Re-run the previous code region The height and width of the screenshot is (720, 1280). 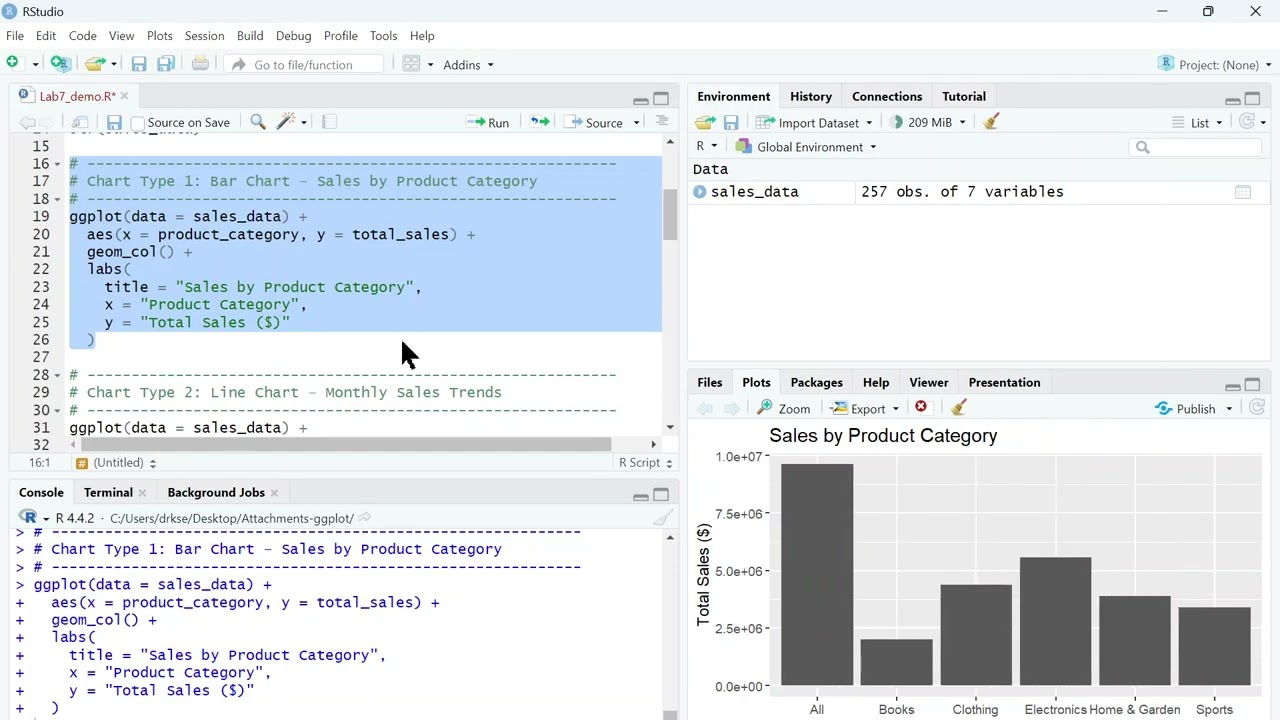[540, 122]
